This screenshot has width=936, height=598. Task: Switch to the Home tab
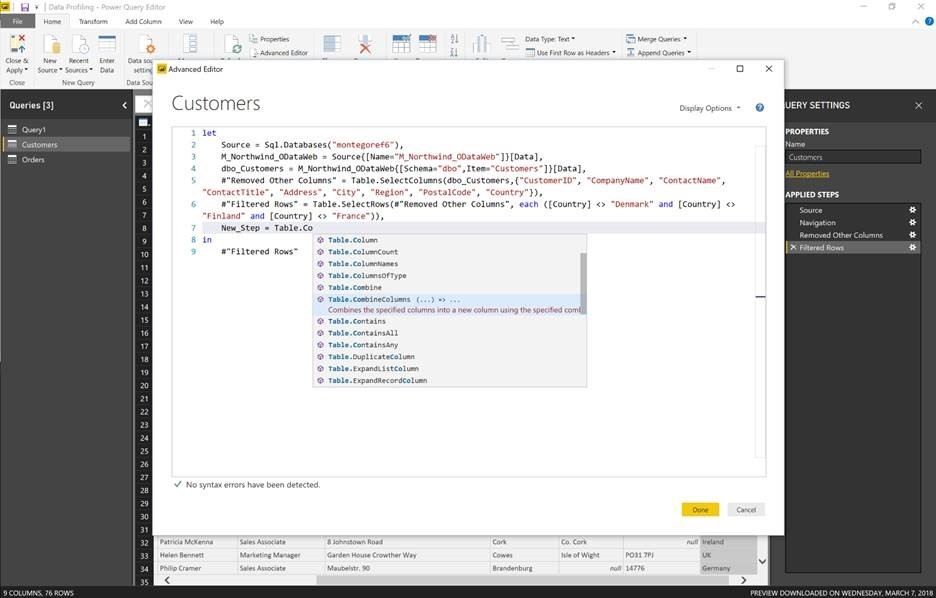click(x=52, y=21)
